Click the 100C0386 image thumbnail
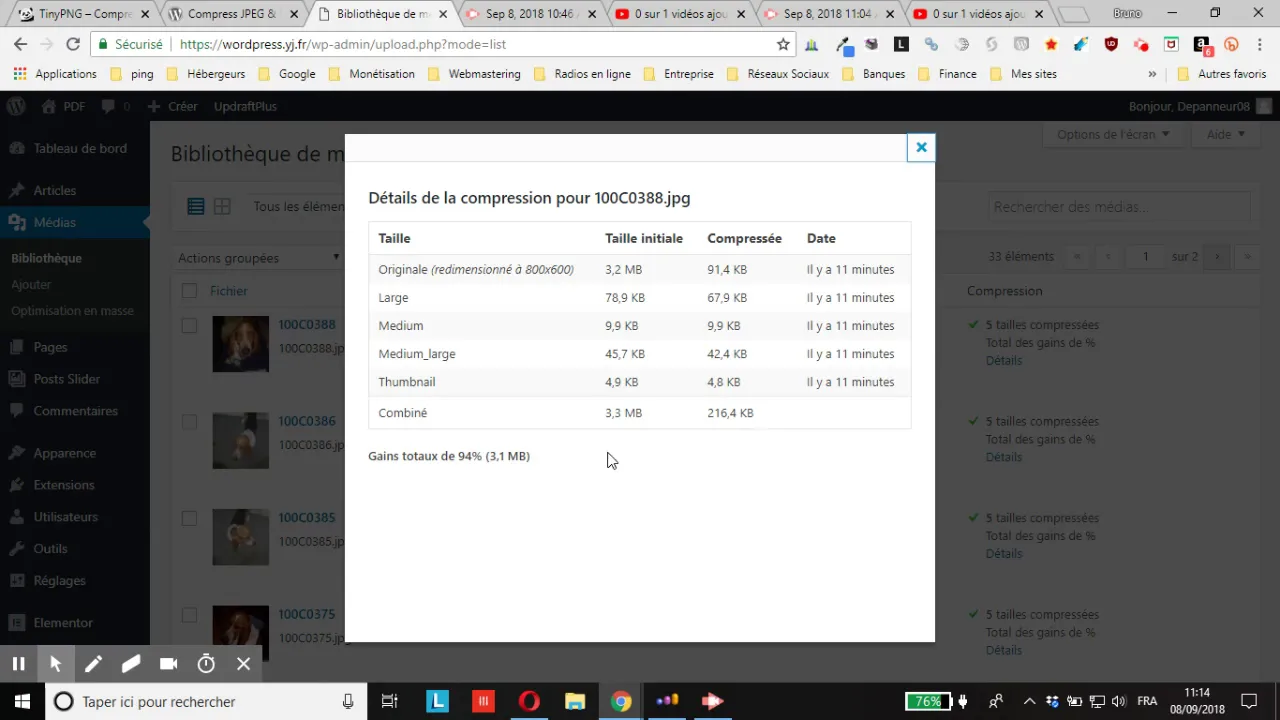 240,441
